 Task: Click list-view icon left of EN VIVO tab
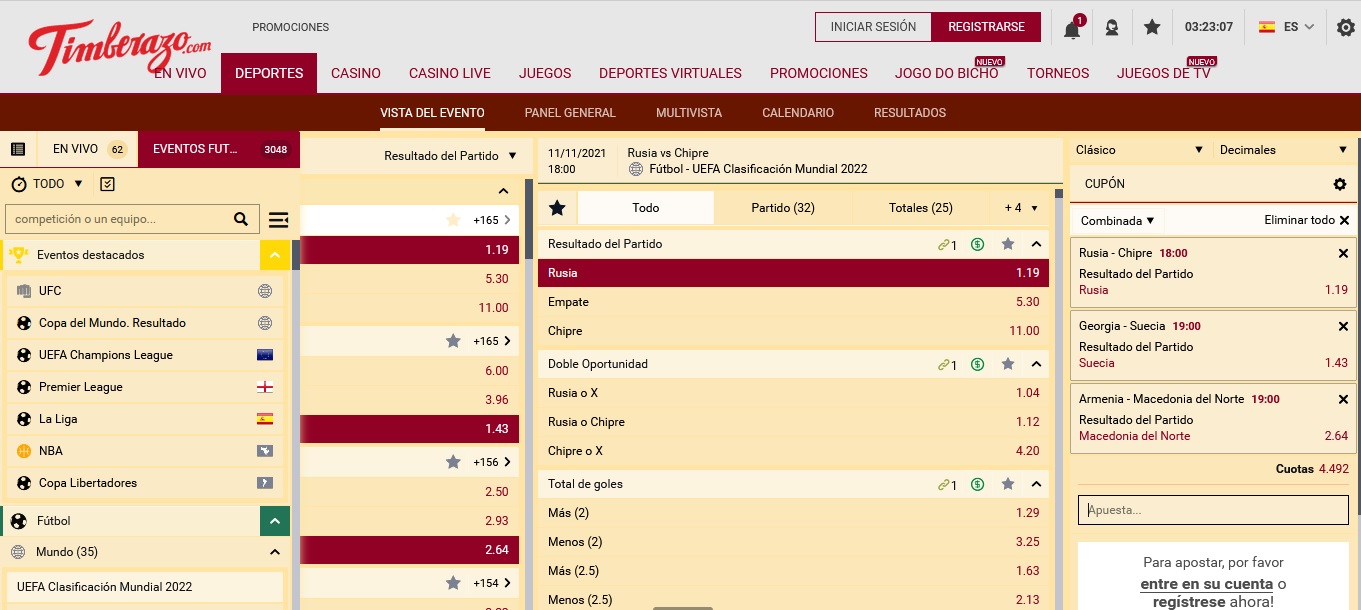coord(18,149)
